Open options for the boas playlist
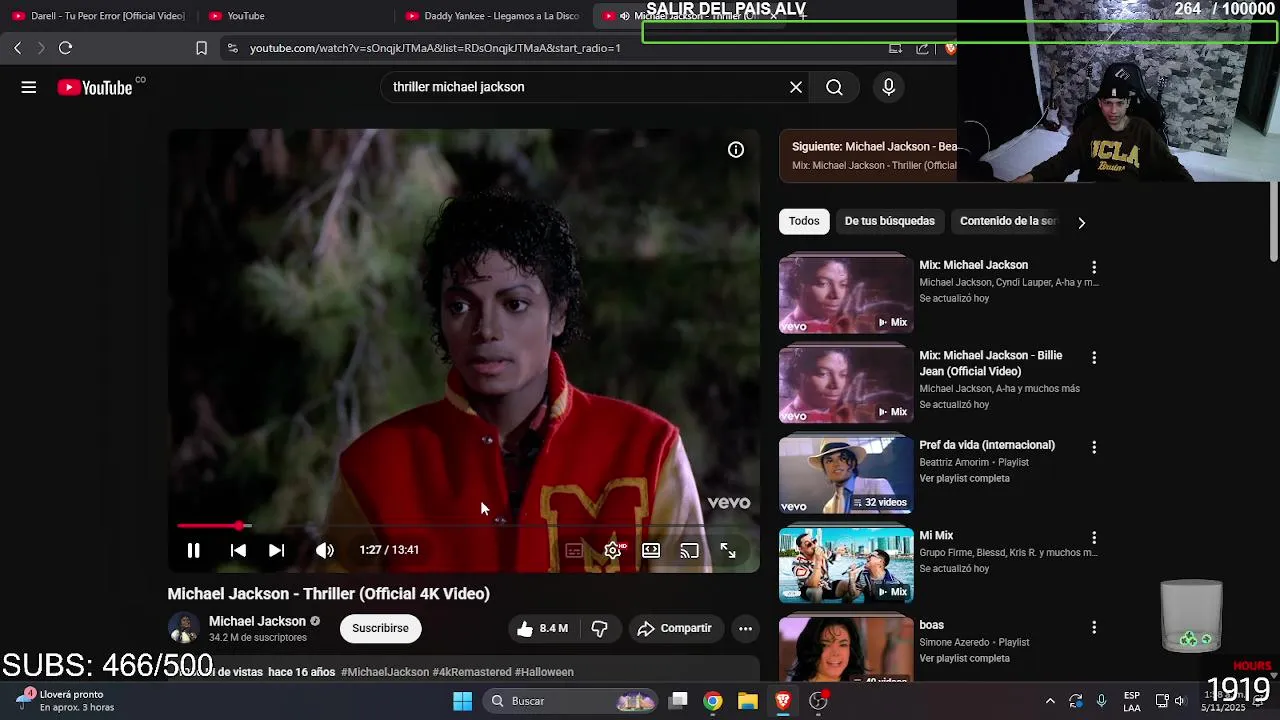Viewport: 1280px width, 720px height. coord(1094,627)
